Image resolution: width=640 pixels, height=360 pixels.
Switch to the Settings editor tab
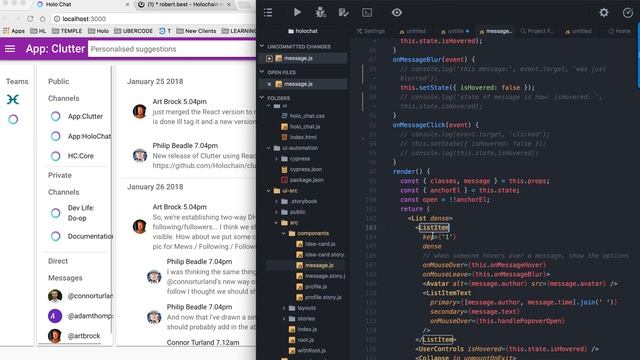pyautogui.click(x=371, y=31)
